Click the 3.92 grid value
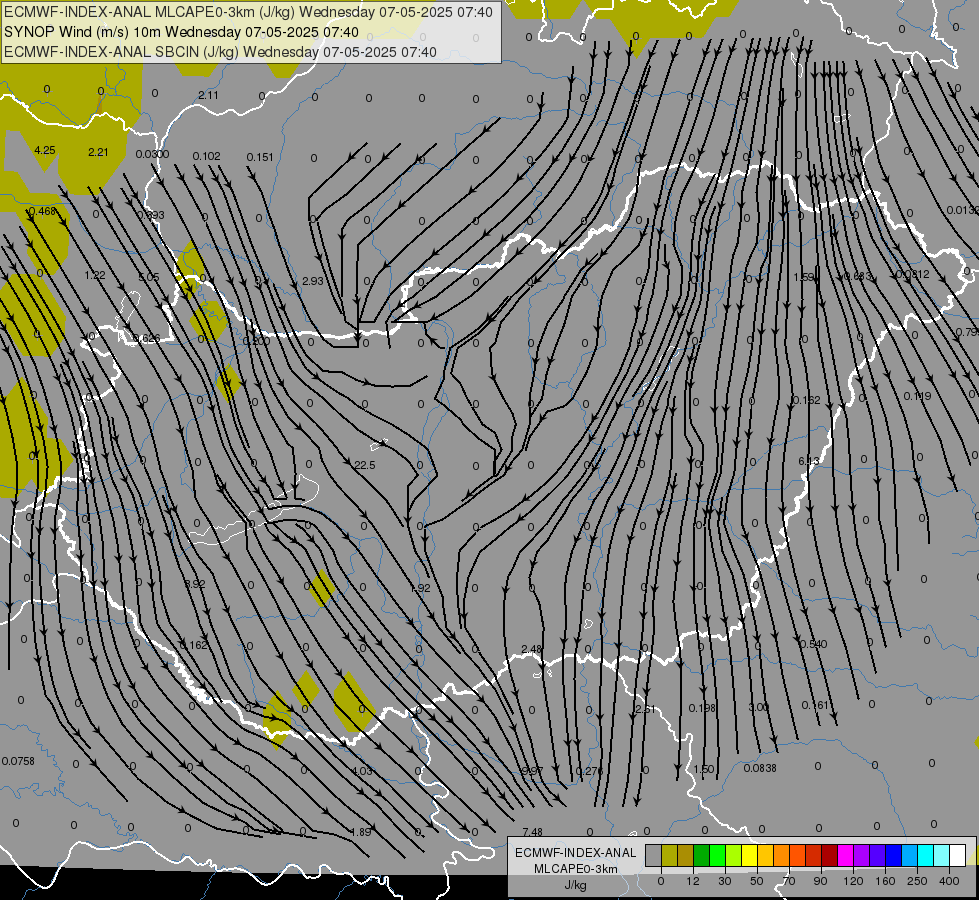Viewport: 979px width, 900px height. tap(195, 584)
